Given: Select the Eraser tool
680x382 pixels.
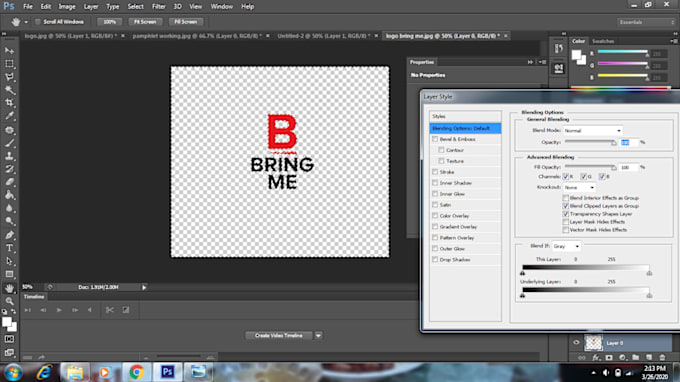Looking at the screenshot, I should (9, 182).
